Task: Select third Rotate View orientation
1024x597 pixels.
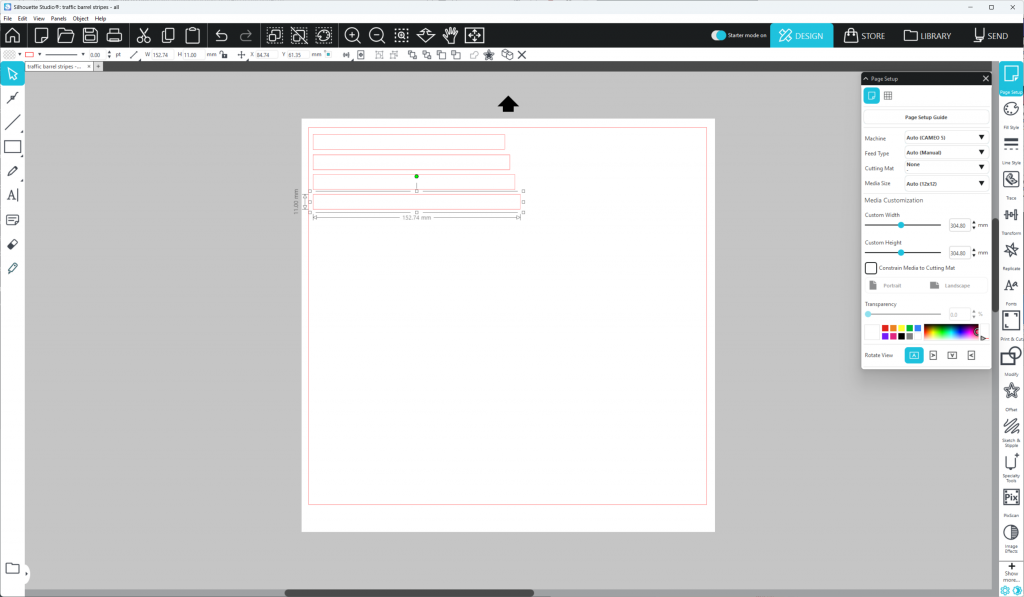Action: [952, 355]
